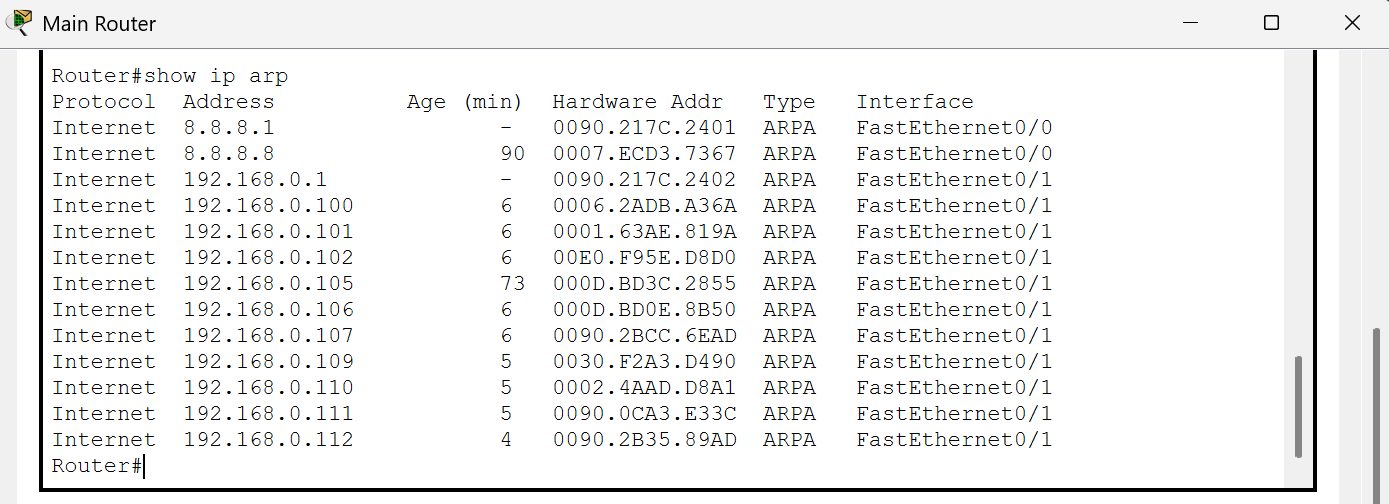Click the terminal's inner scrollbar thumb
The width and height of the screenshot is (1389, 504).
[x=1298, y=405]
